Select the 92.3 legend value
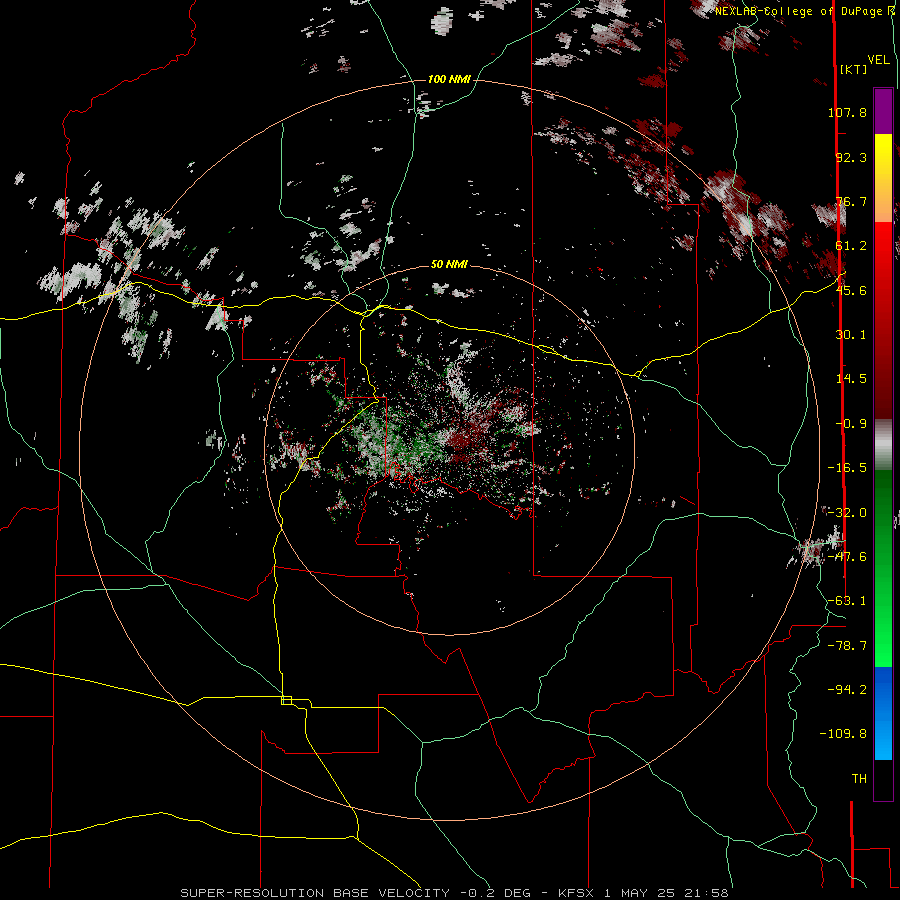This screenshot has height=900, width=900. (x=851, y=157)
